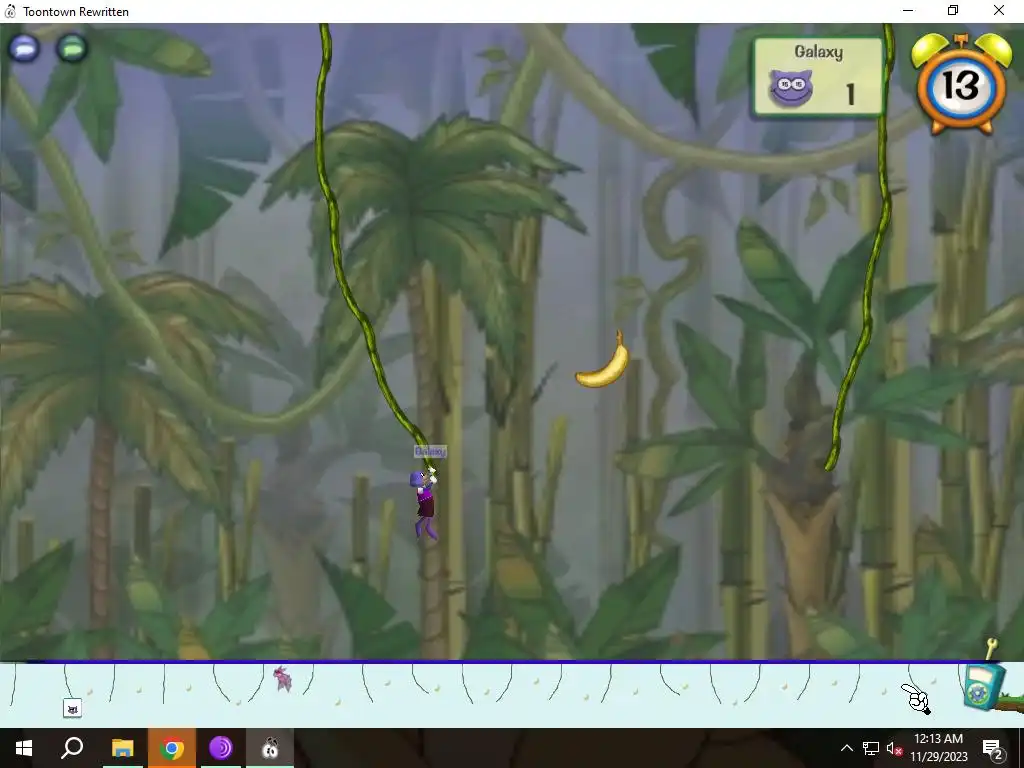
Task: Click the alarm clock timer showing 13
Action: coord(961,84)
